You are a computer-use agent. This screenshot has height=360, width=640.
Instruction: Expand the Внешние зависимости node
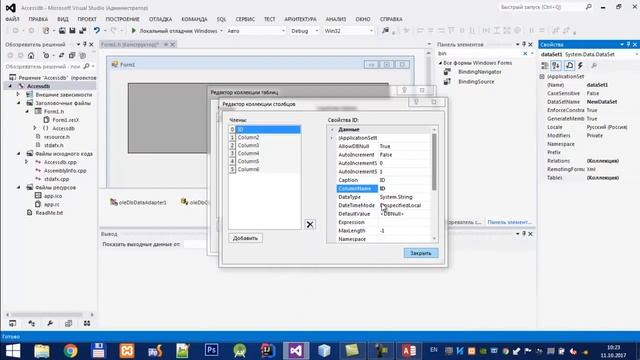pyautogui.click(x=18, y=94)
